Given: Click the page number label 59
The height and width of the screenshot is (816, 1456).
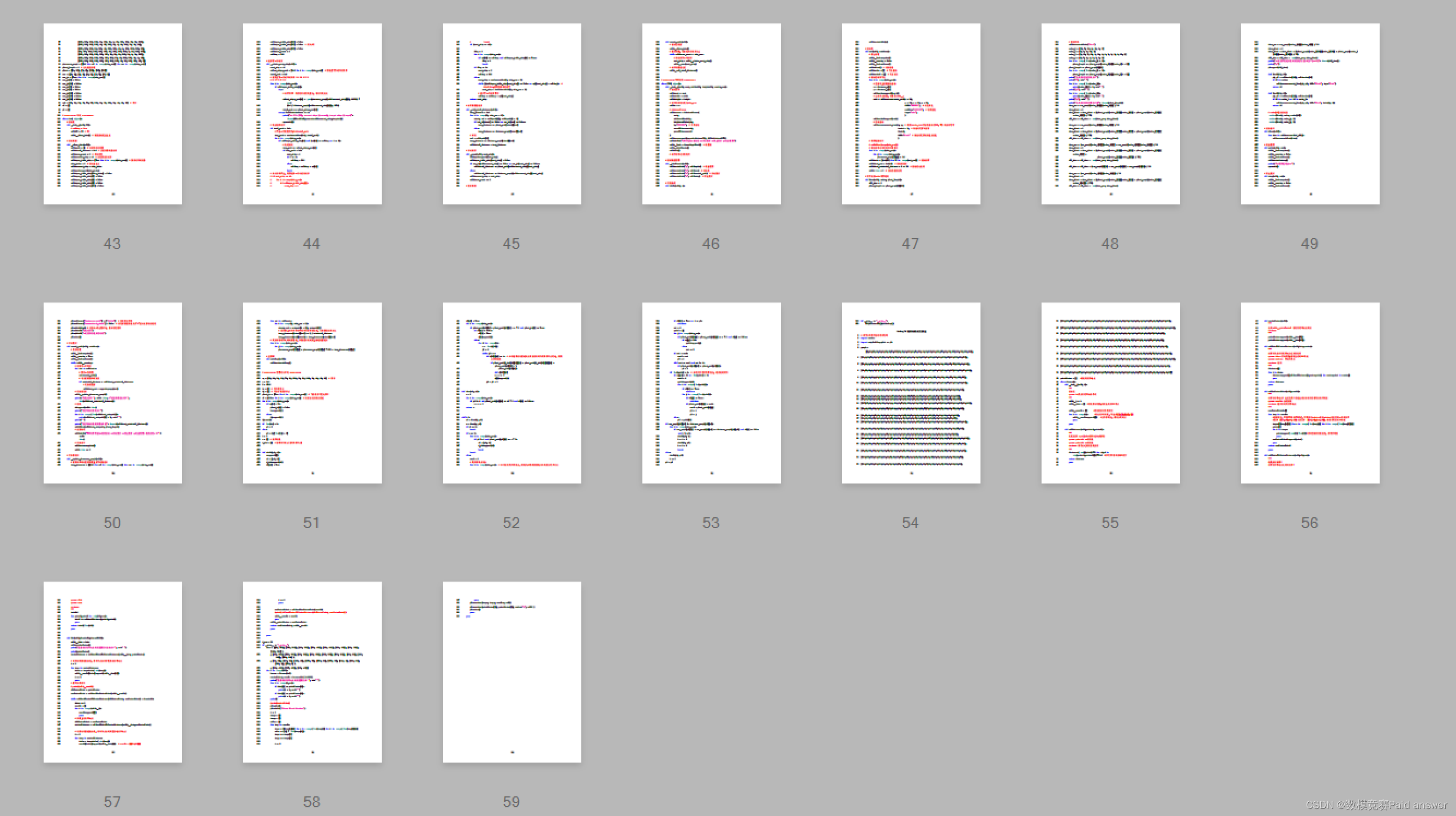Looking at the screenshot, I should [x=511, y=802].
